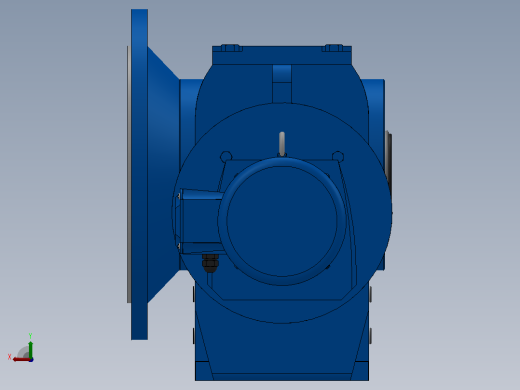The height and width of the screenshot is (390, 520).
Task: Select the vertical rib at top center of housing
Action: click(282, 84)
